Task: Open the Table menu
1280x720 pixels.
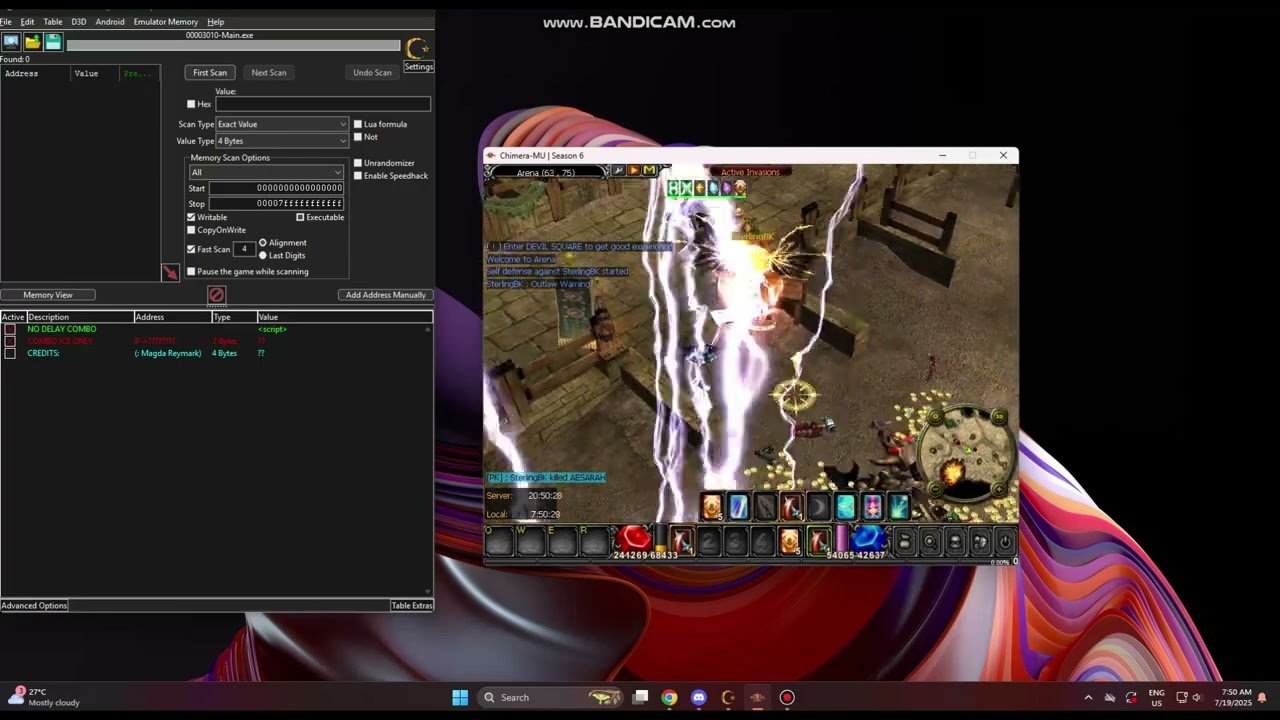Action: (x=53, y=21)
